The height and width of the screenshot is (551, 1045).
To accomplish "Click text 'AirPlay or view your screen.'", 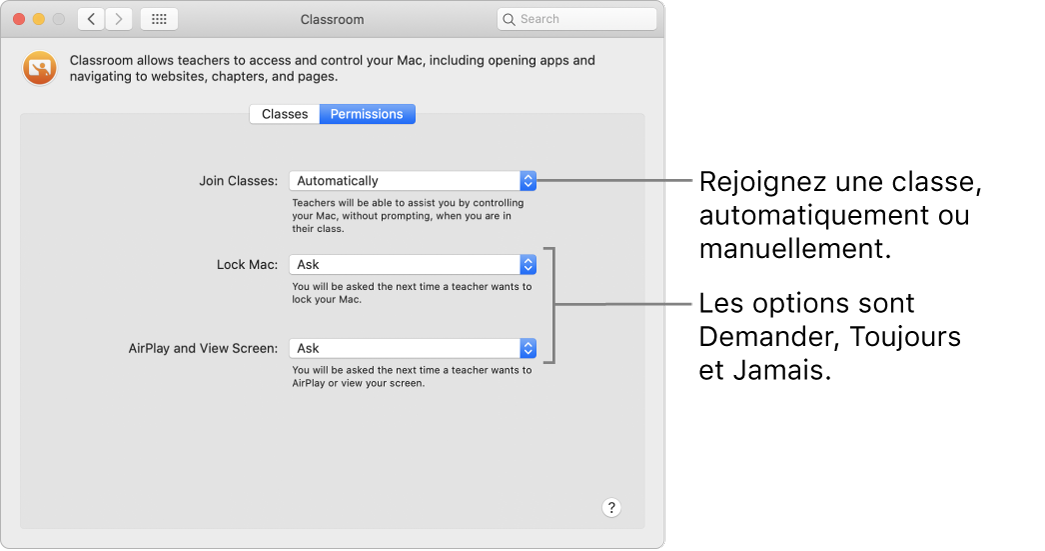I will click(x=358, y=383).
